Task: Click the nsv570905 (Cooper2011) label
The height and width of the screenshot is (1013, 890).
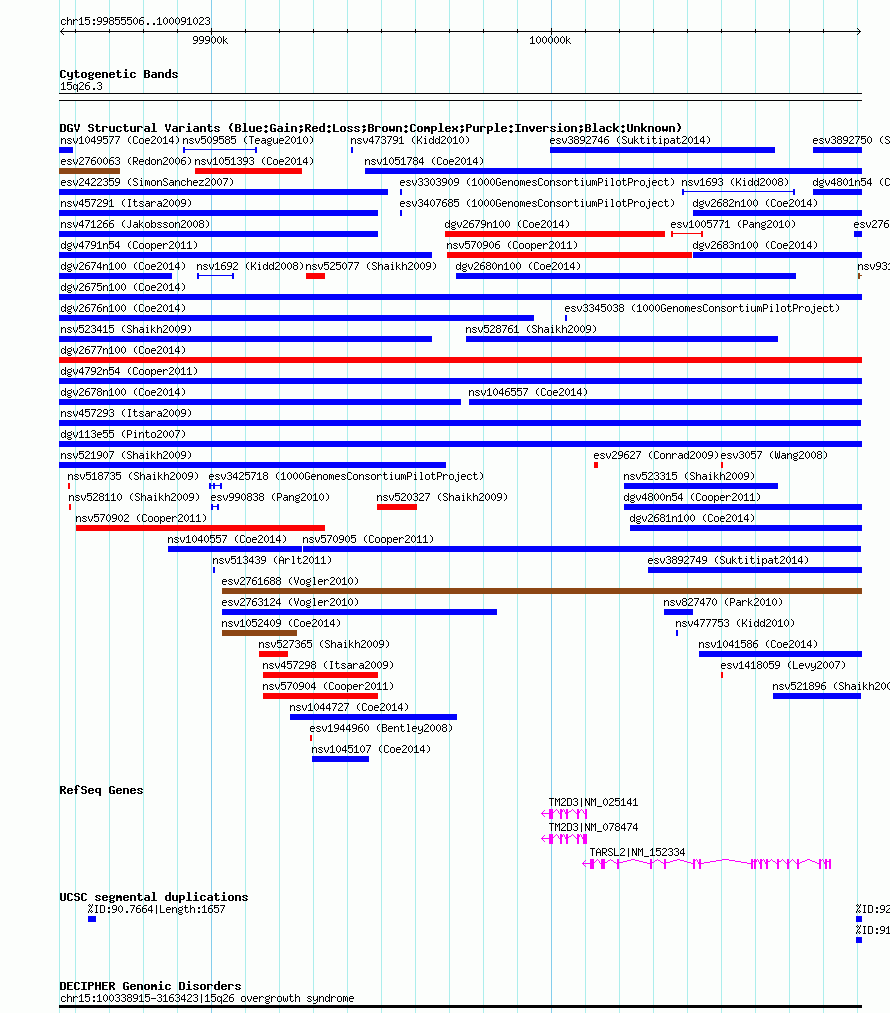Action: pos(368,539)
